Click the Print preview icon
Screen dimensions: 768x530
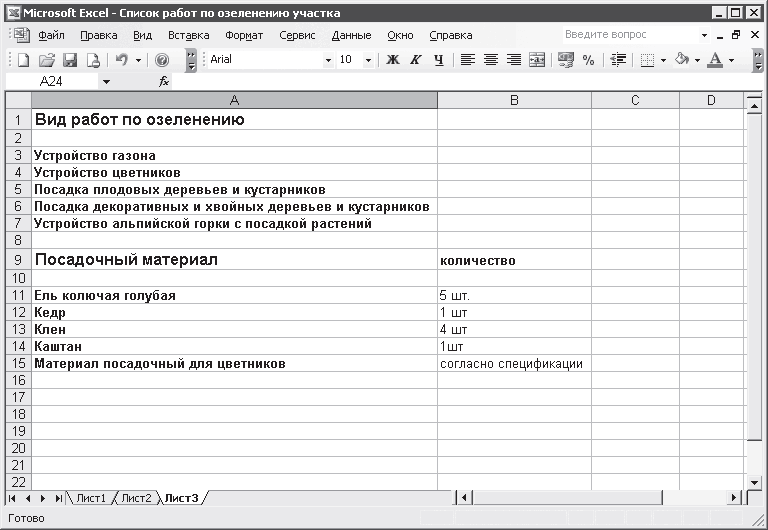coord(93,60)
